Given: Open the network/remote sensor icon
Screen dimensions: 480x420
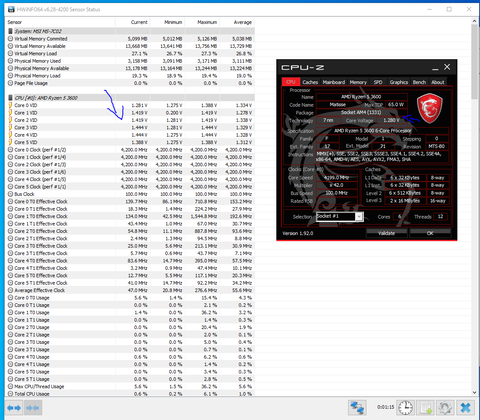Looking at the screenshot, I should [x=357, y=407].
